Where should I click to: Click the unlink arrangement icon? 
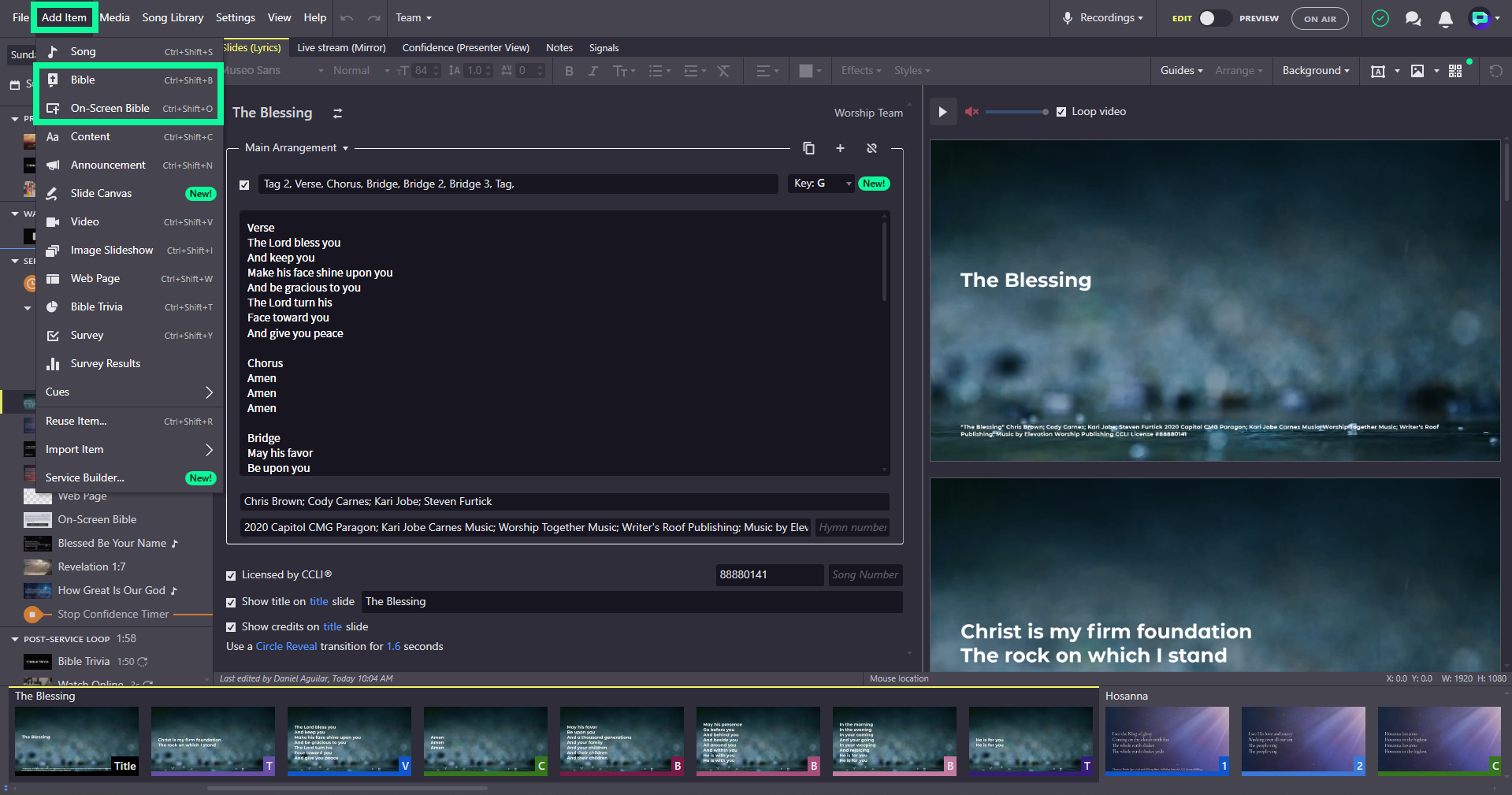871,148
